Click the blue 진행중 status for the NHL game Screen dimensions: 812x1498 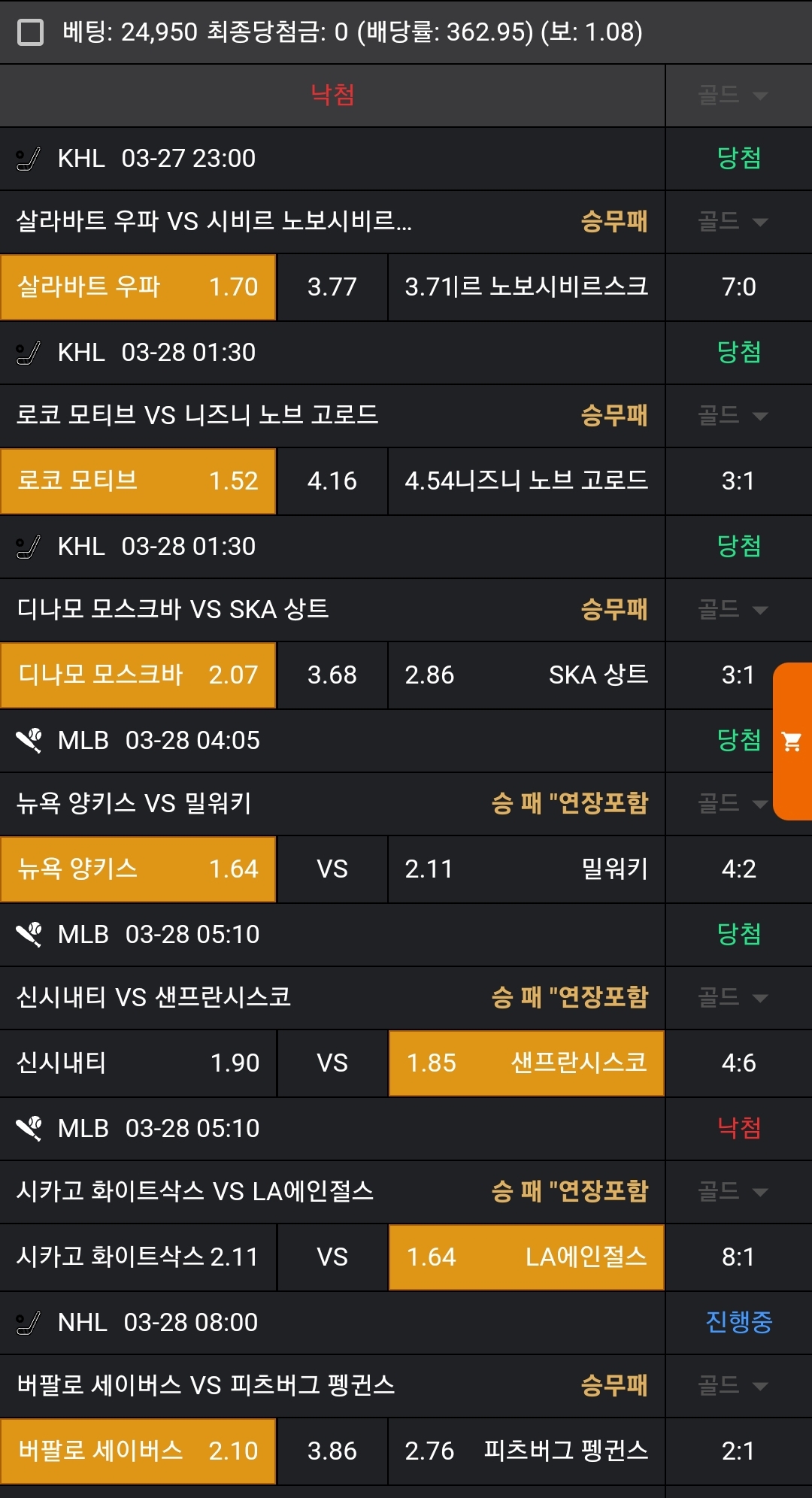coord(738,1323)
